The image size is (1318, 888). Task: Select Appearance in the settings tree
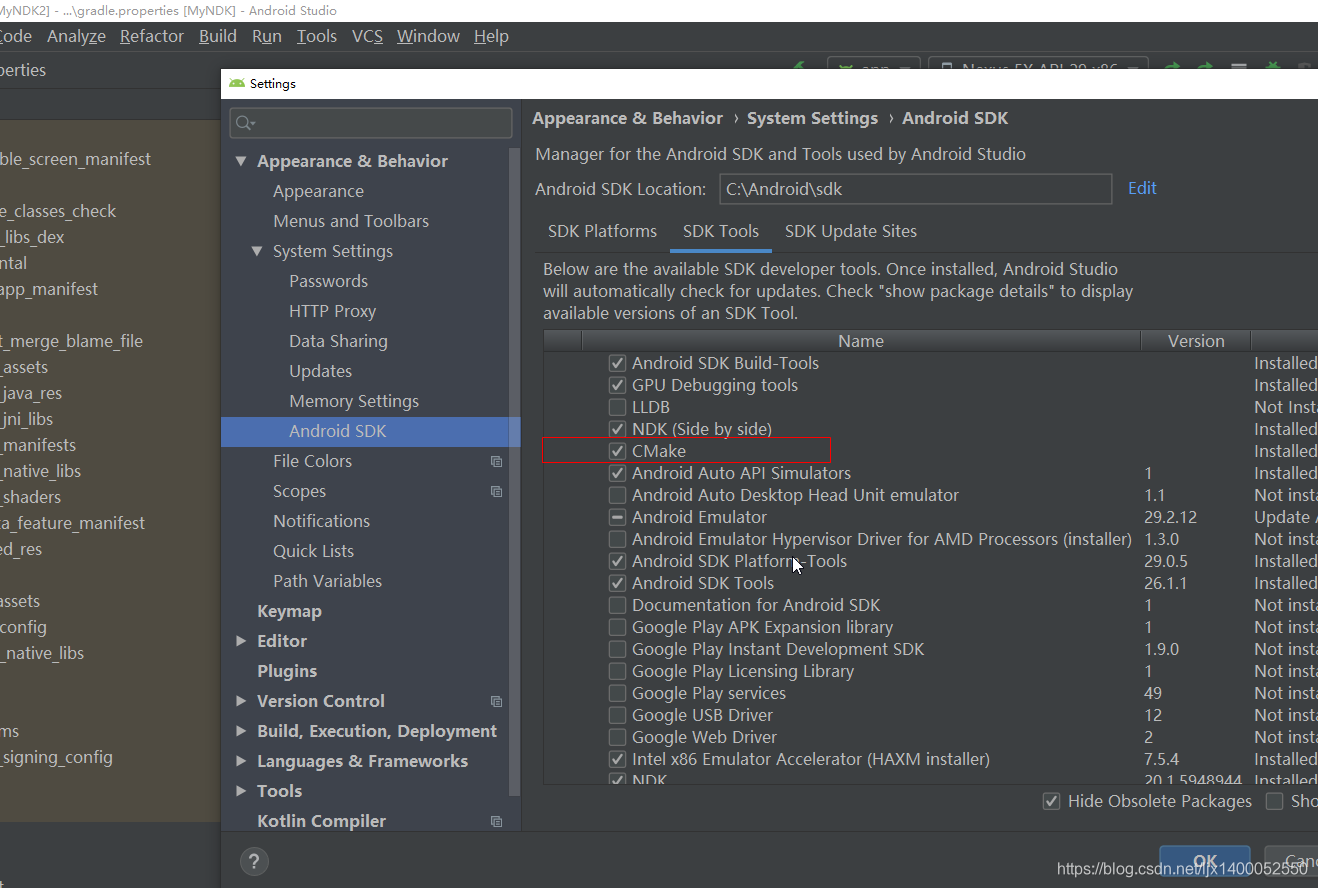[x=318, y=191]
